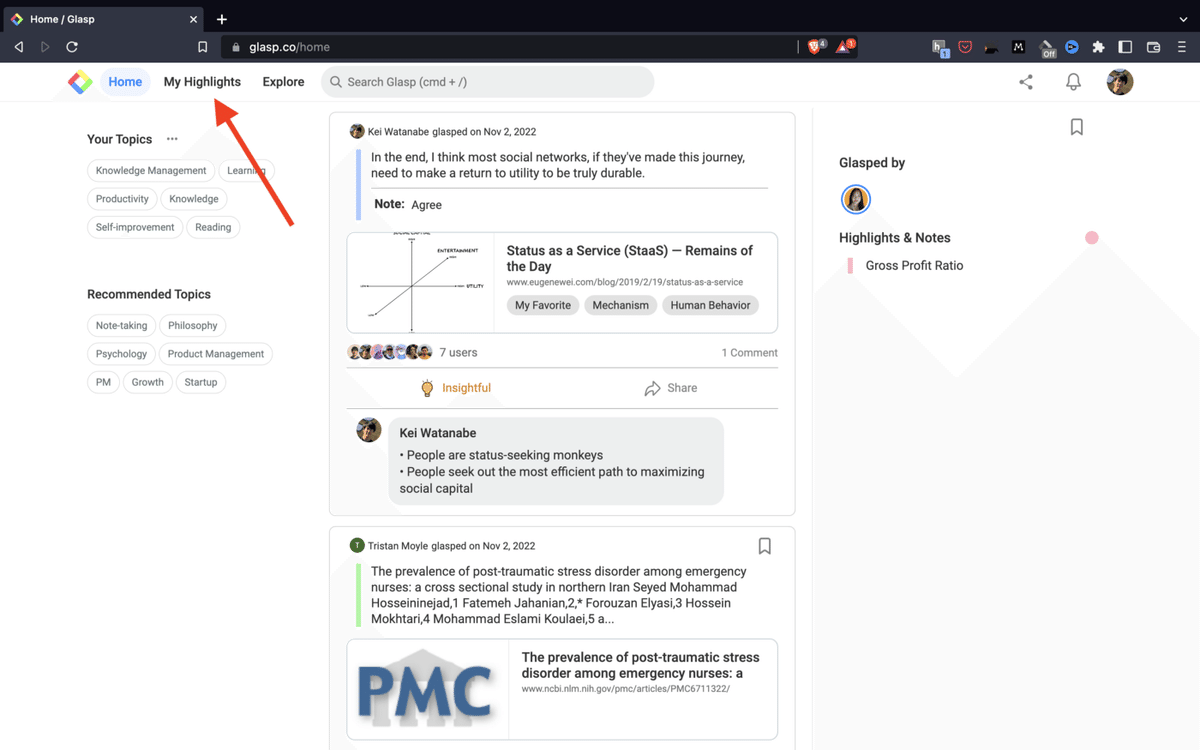The width and height of the screenshot is (1200, 750).
Task: Select the Reading topic chip
Action: click(x=213, y=227)
